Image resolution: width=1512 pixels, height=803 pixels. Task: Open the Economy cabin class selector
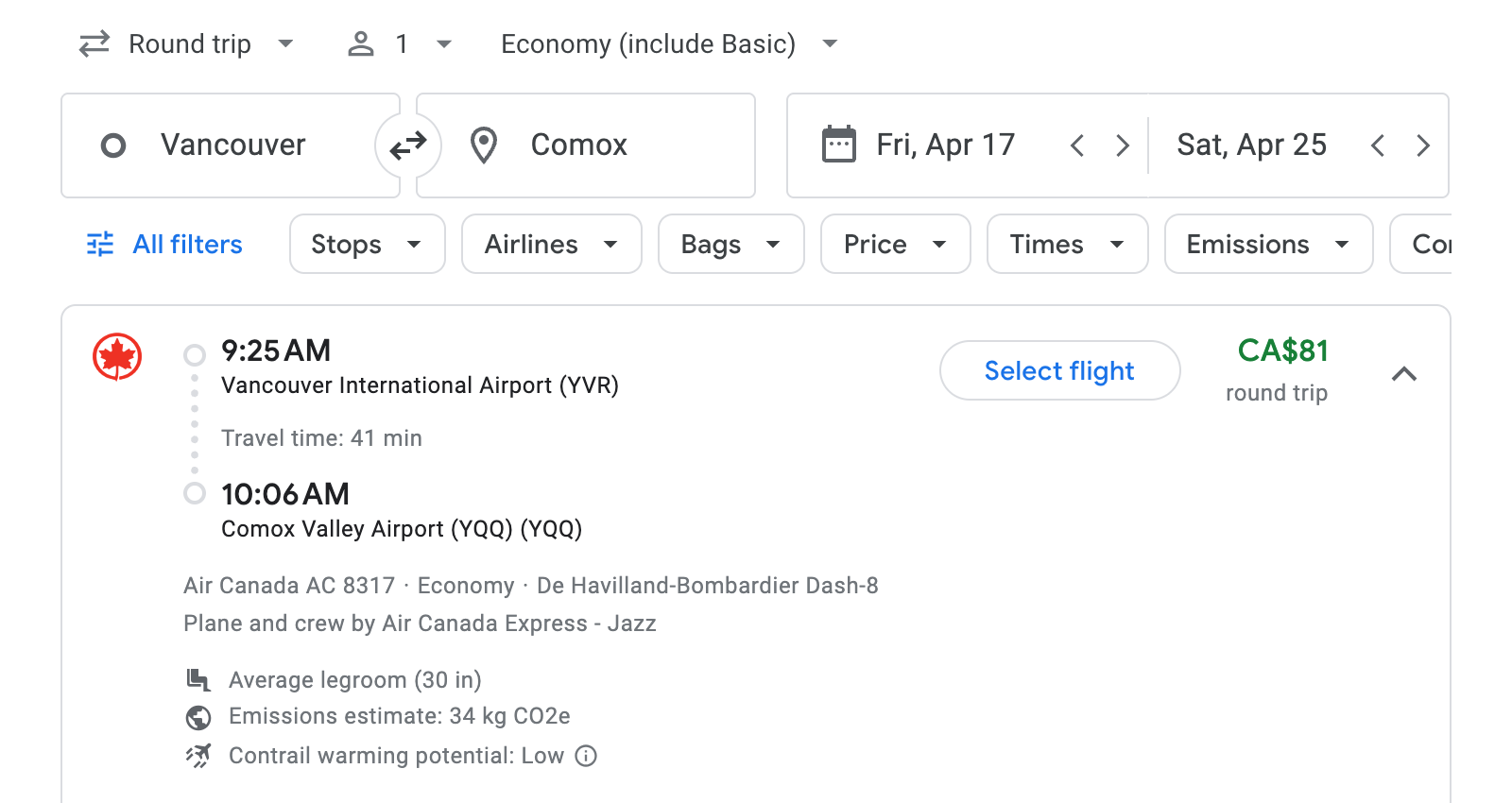[x=665, y=43]
